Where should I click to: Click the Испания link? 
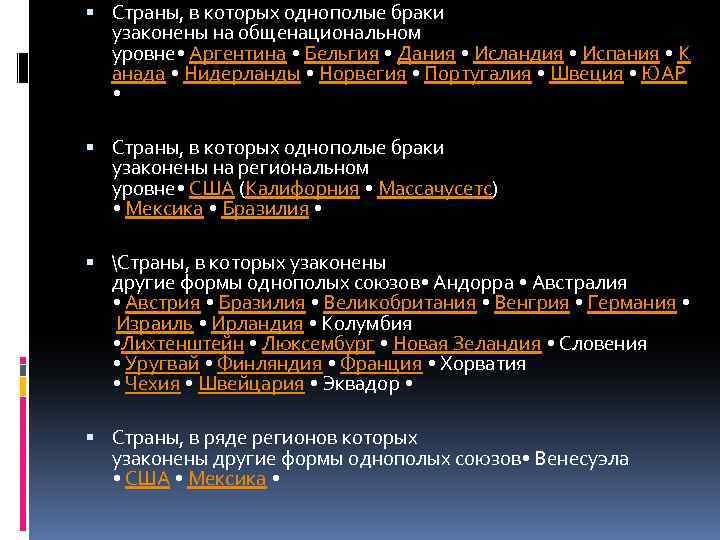coord(620,54)
